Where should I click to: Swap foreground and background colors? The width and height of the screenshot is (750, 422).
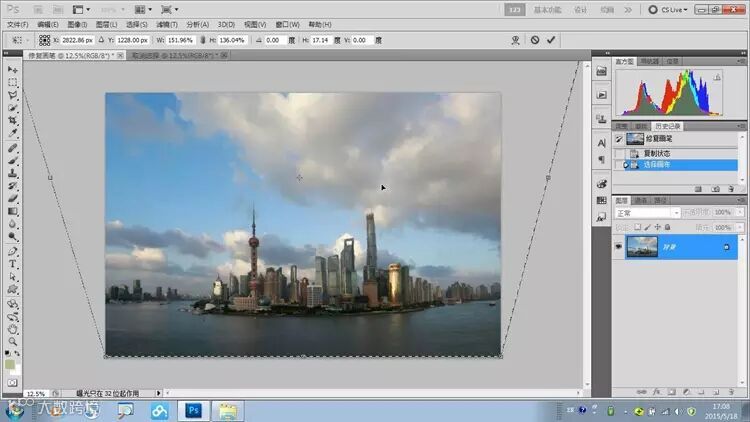click(x=17, y=354)
